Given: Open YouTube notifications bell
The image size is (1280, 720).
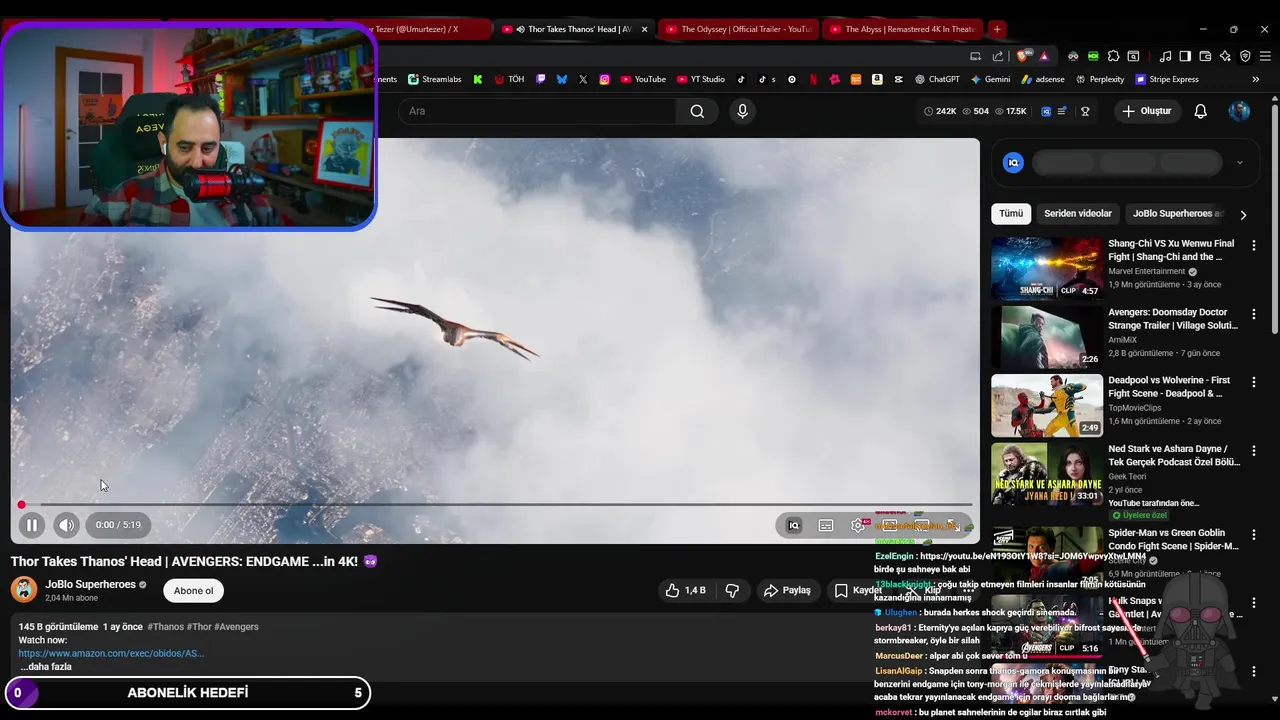Looking at the screenshot, I should [x=1201, y=111].
